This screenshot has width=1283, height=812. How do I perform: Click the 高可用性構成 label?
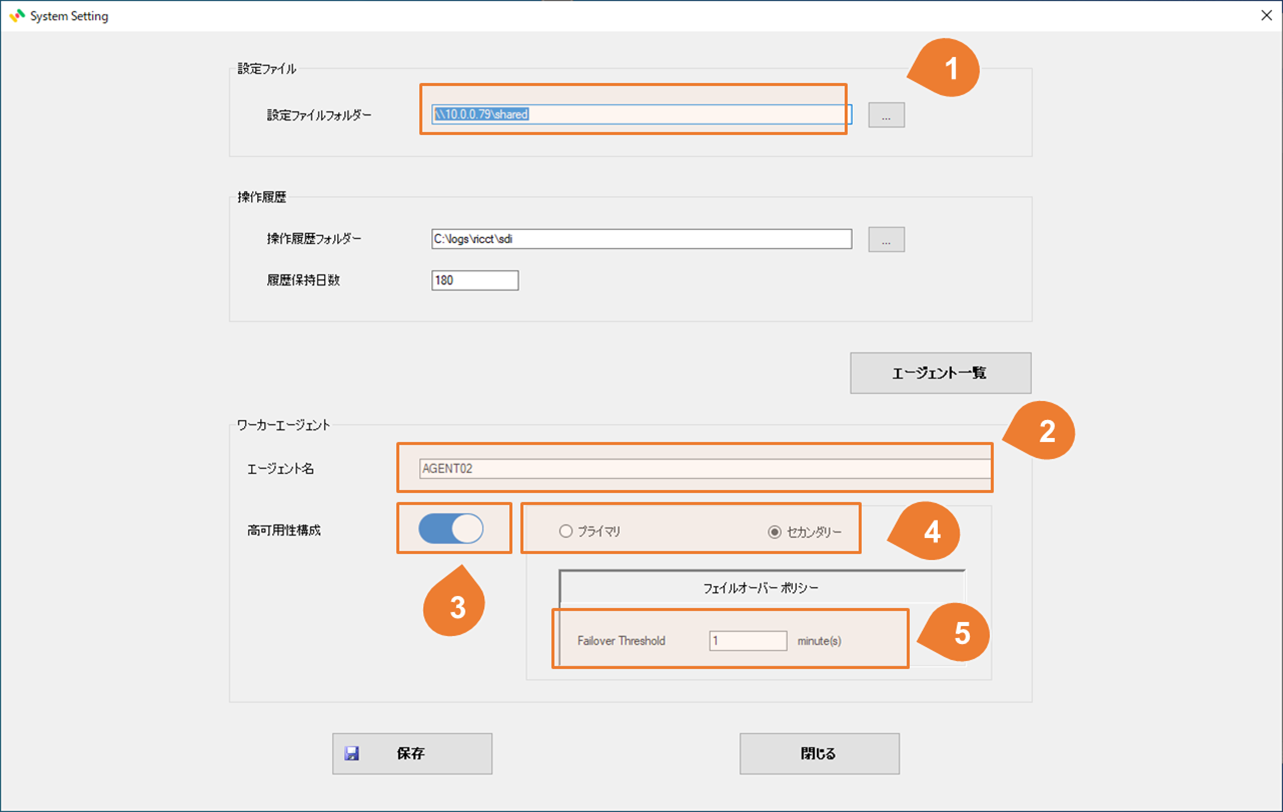(284, 530)
